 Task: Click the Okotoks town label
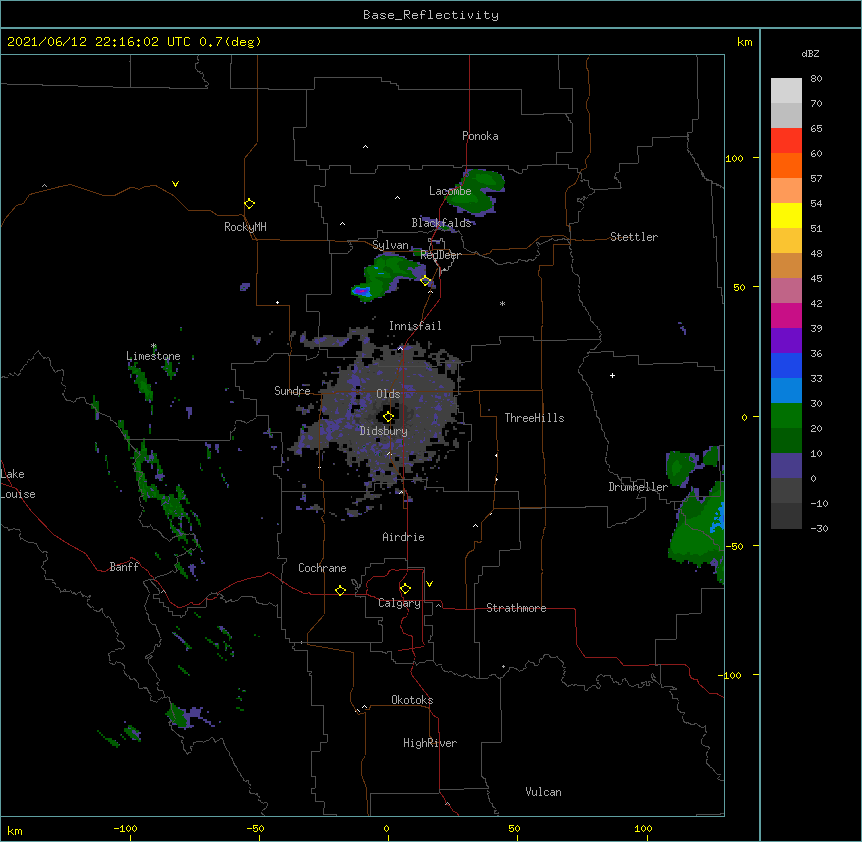[412, 700]
